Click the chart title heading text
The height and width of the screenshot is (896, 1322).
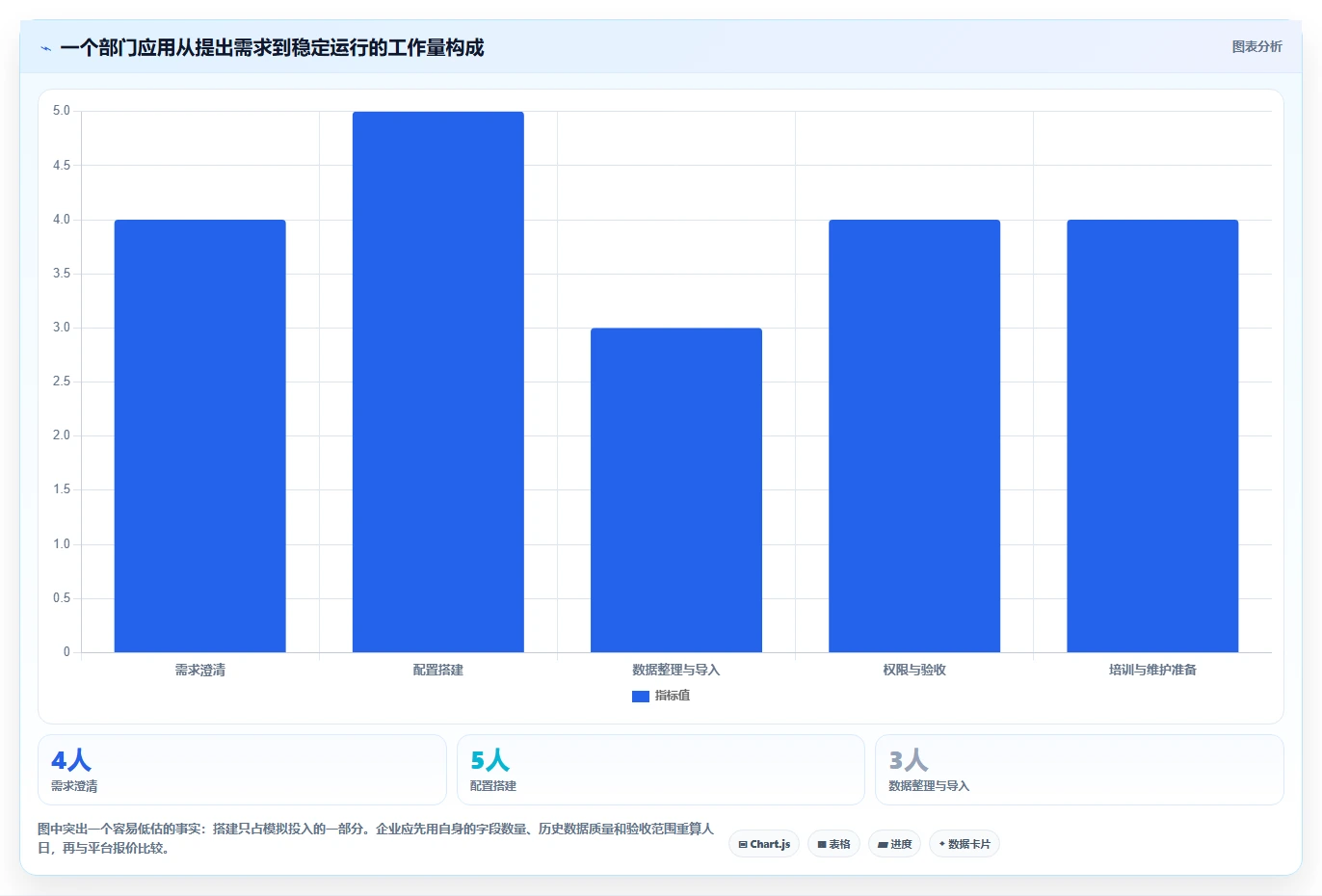pyautogui.click(x=272, y=48)
